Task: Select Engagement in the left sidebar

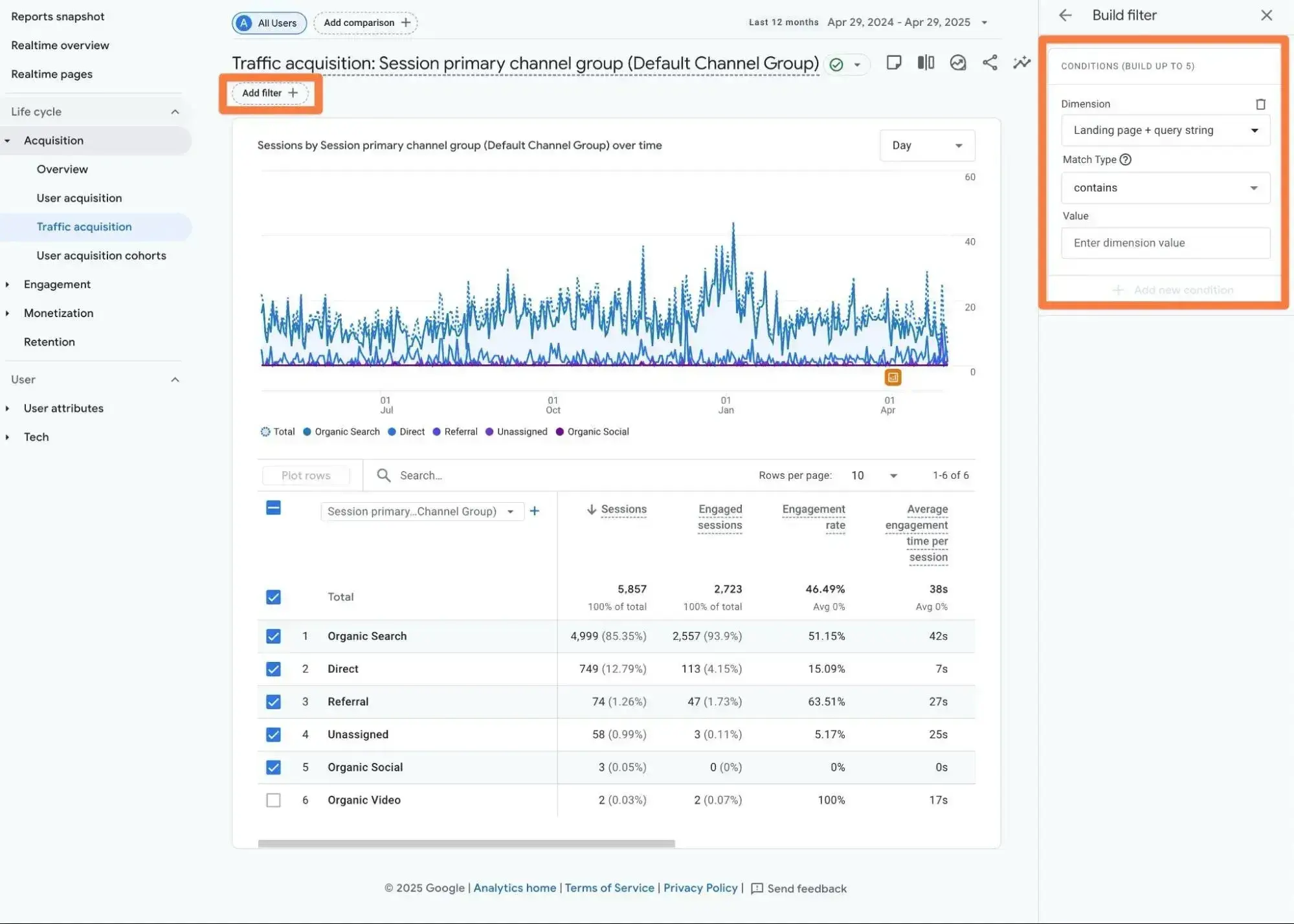Action: coord(57,284)
